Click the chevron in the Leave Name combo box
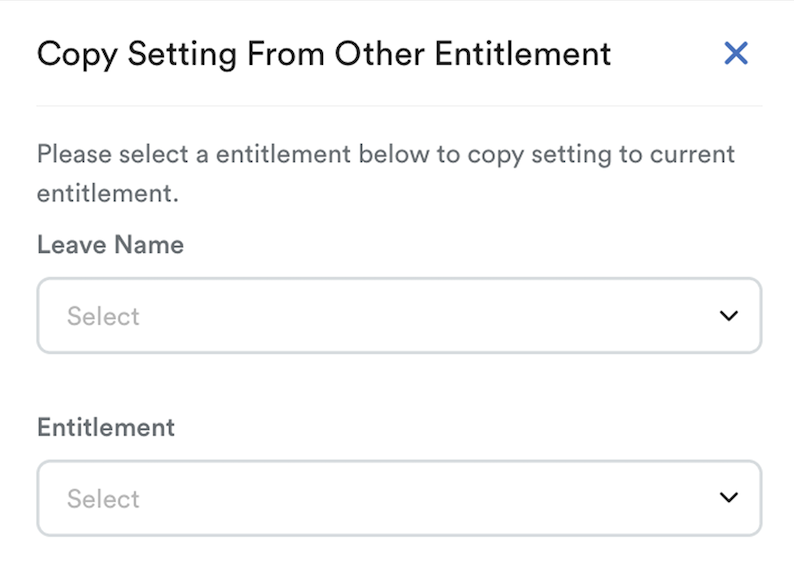 [x=728, y=316]
